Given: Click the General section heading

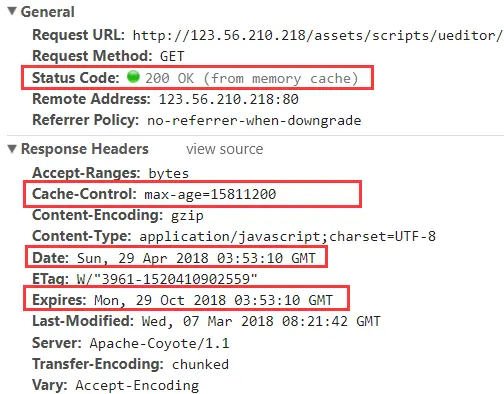Looking at the screenshot, I should [x=48, y=12].
